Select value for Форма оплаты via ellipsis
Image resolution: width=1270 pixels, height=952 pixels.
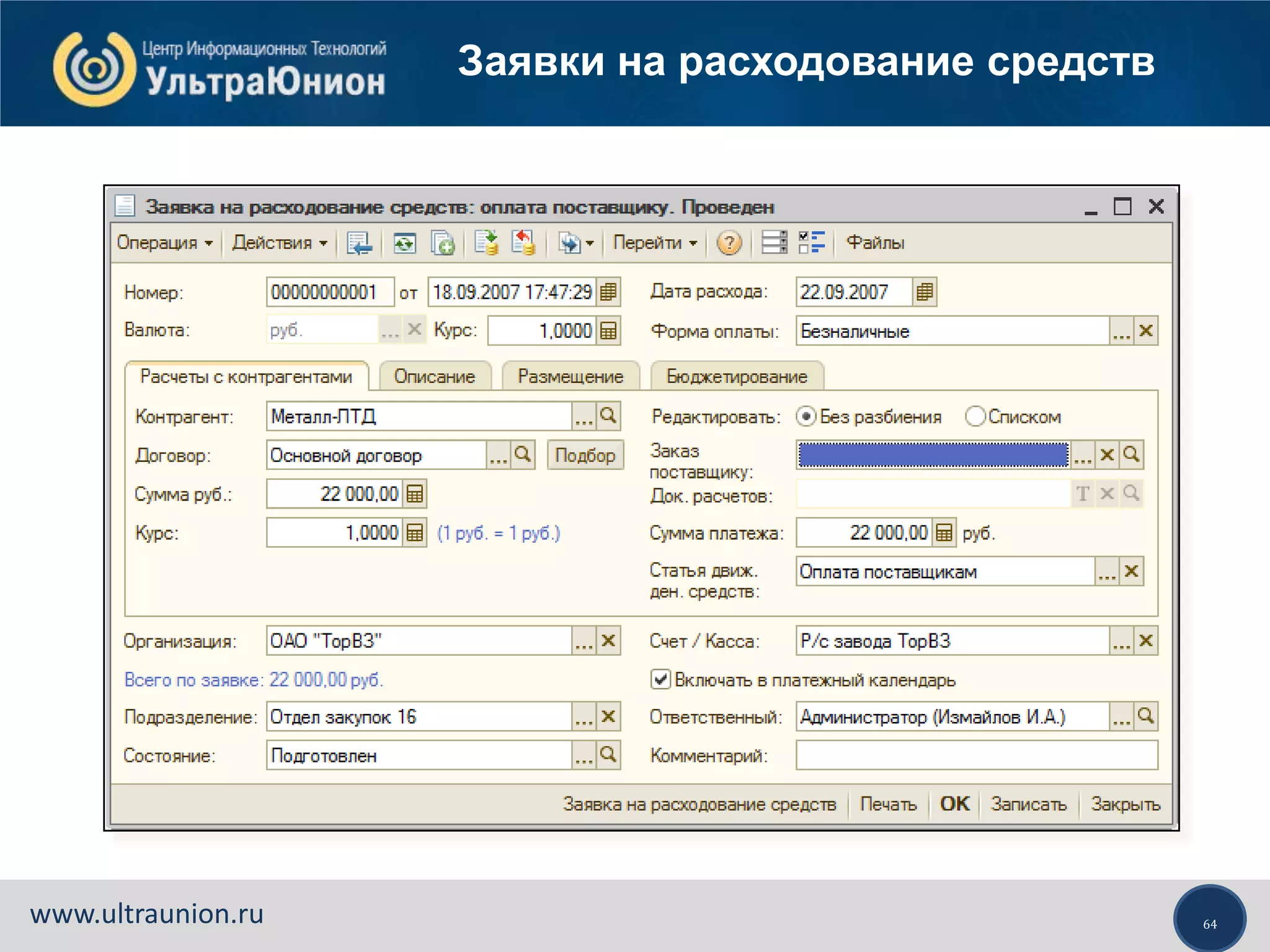pyautogui.click(x=1121, y=330)
